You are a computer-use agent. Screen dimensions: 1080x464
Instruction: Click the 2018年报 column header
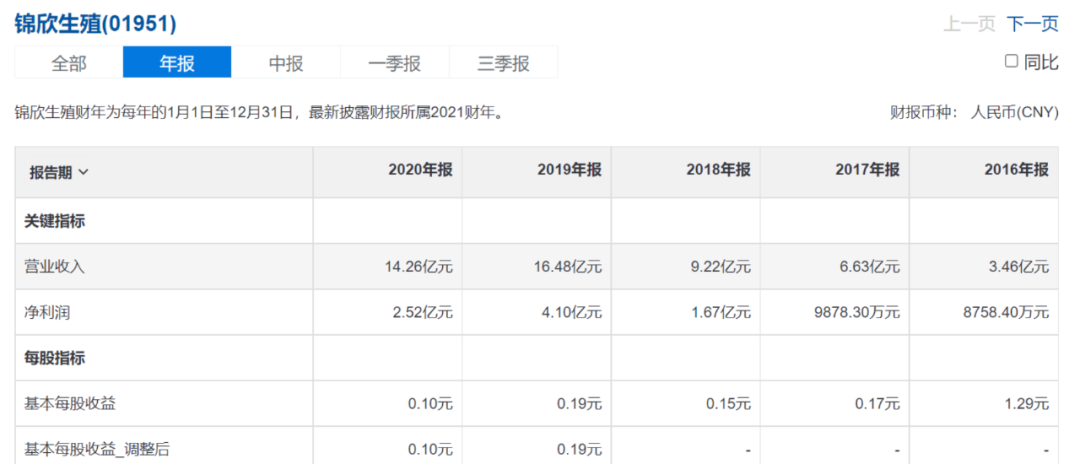tap(718, 170)
